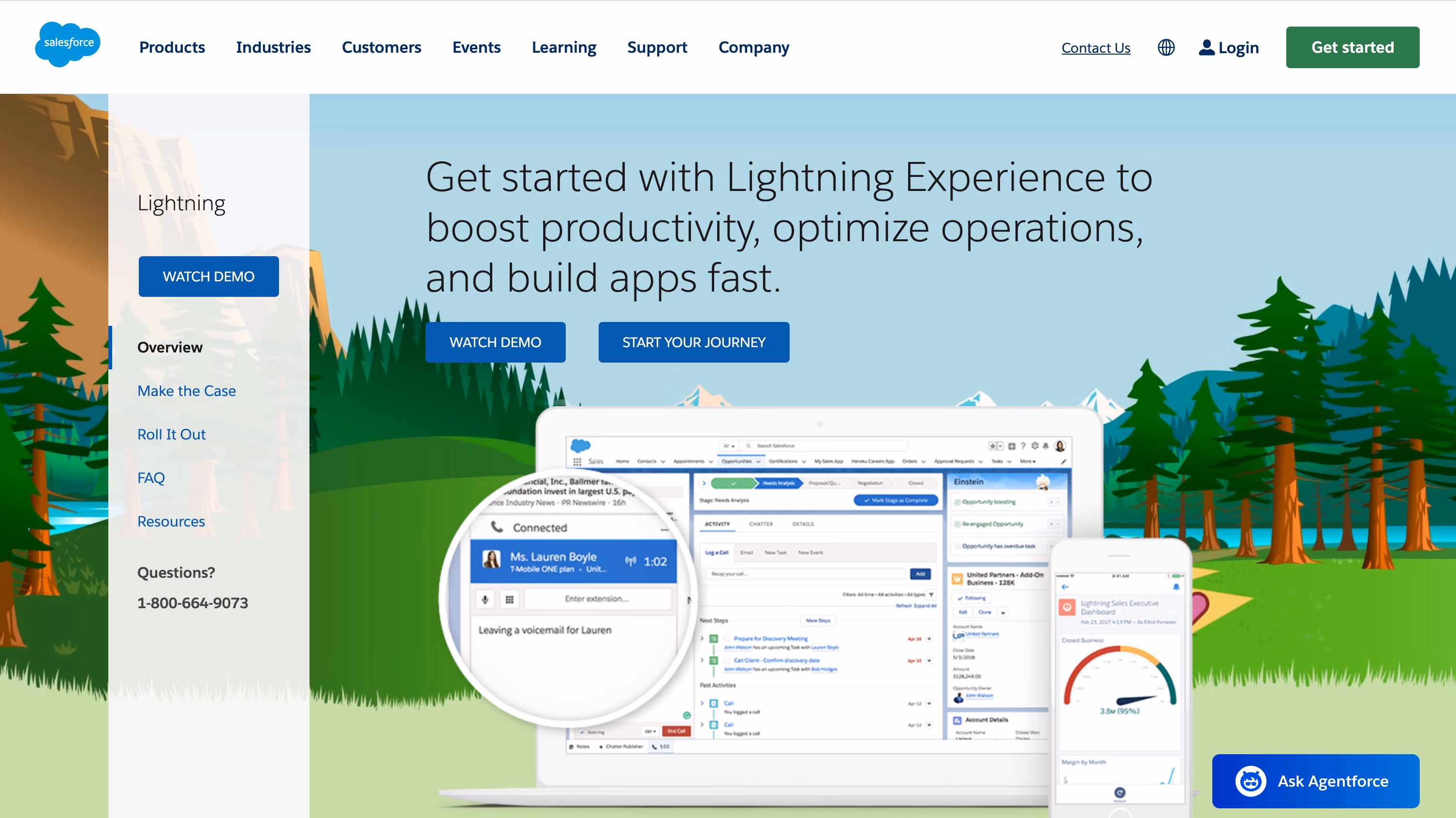Open the language globe selector

click(1166, 47)
